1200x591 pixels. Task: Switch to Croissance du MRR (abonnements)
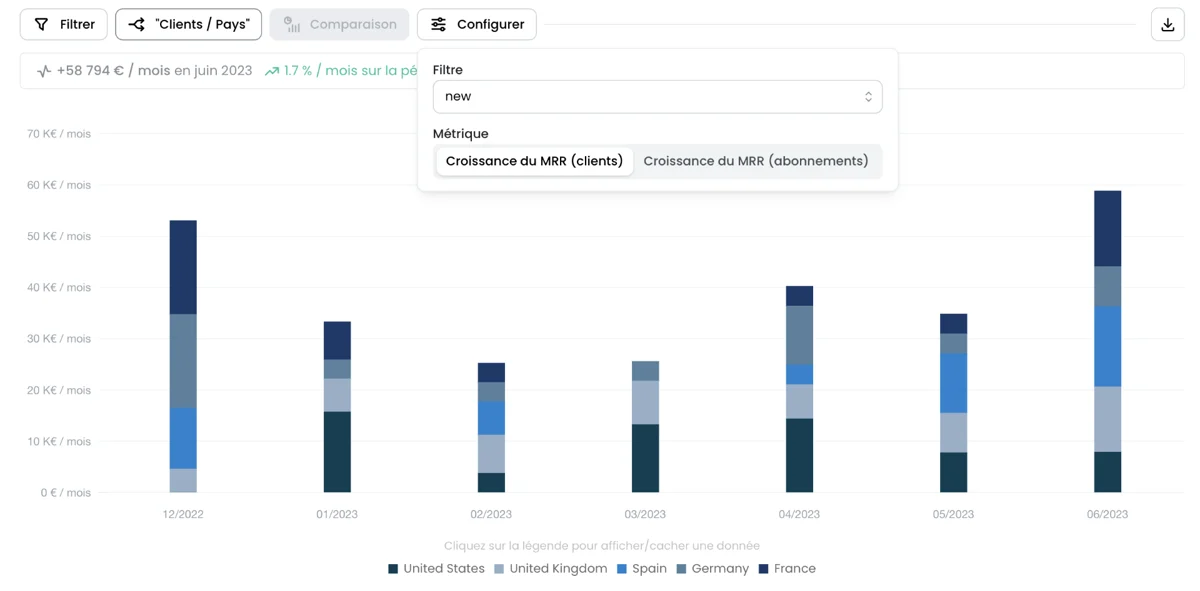pos(755,161)
